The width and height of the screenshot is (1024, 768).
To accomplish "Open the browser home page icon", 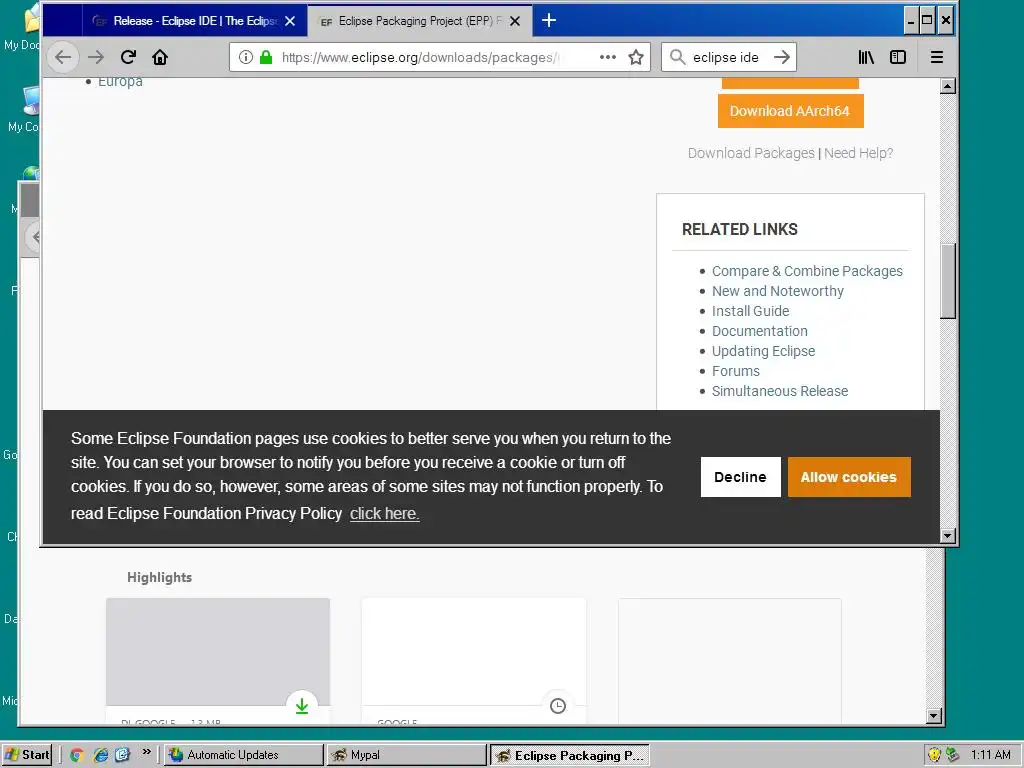I will click(160, 57).
